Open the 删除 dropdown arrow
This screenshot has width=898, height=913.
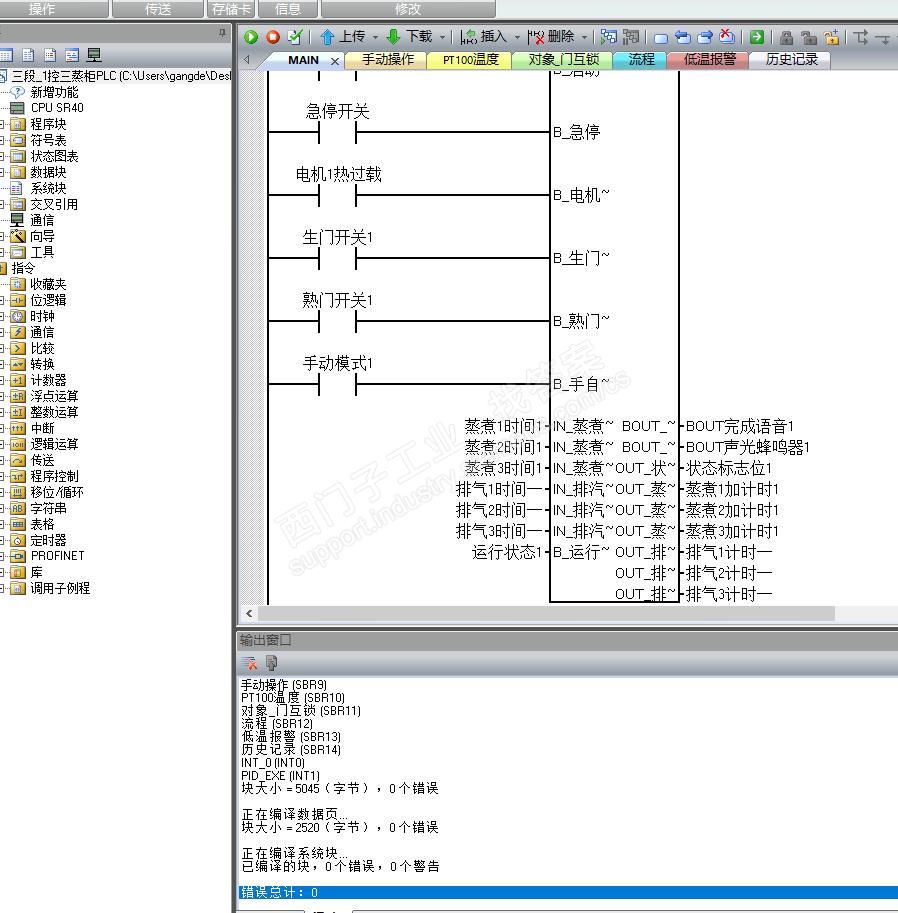click(x=584, y=37)
